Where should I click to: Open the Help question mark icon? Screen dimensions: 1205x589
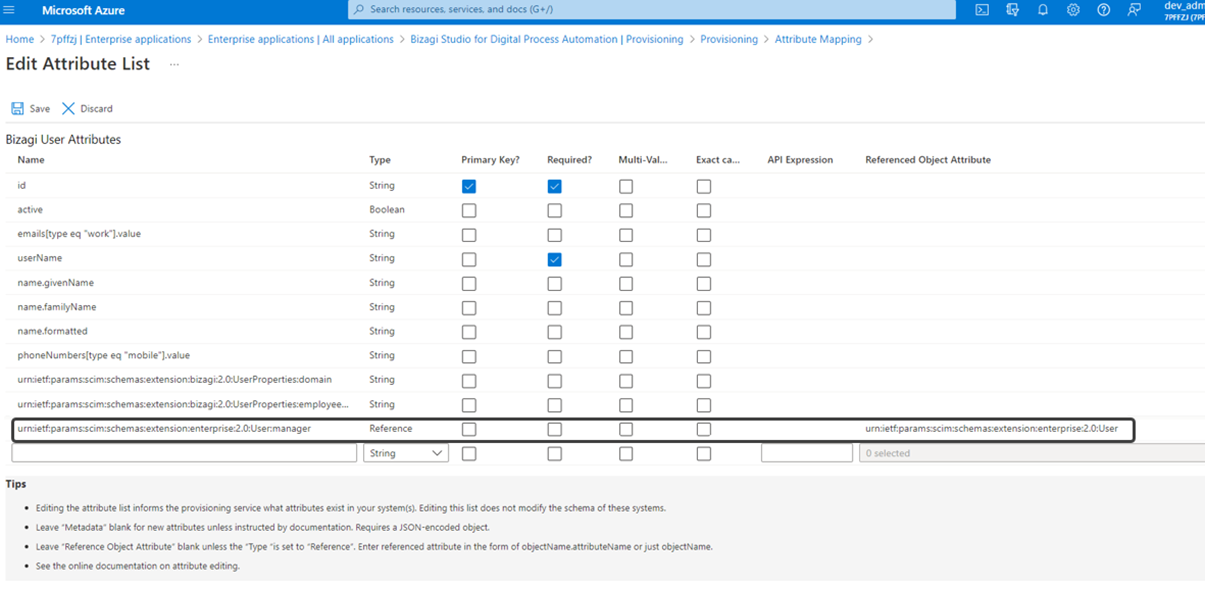(1103, 10)
